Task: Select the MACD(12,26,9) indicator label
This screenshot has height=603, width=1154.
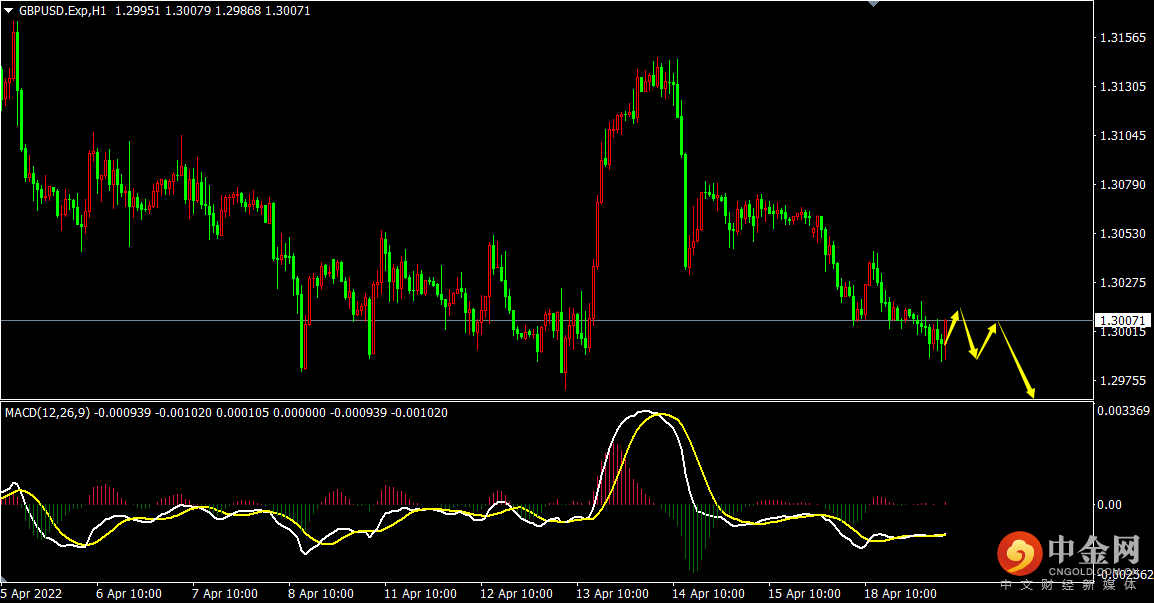Action: [x=46, y=412]
